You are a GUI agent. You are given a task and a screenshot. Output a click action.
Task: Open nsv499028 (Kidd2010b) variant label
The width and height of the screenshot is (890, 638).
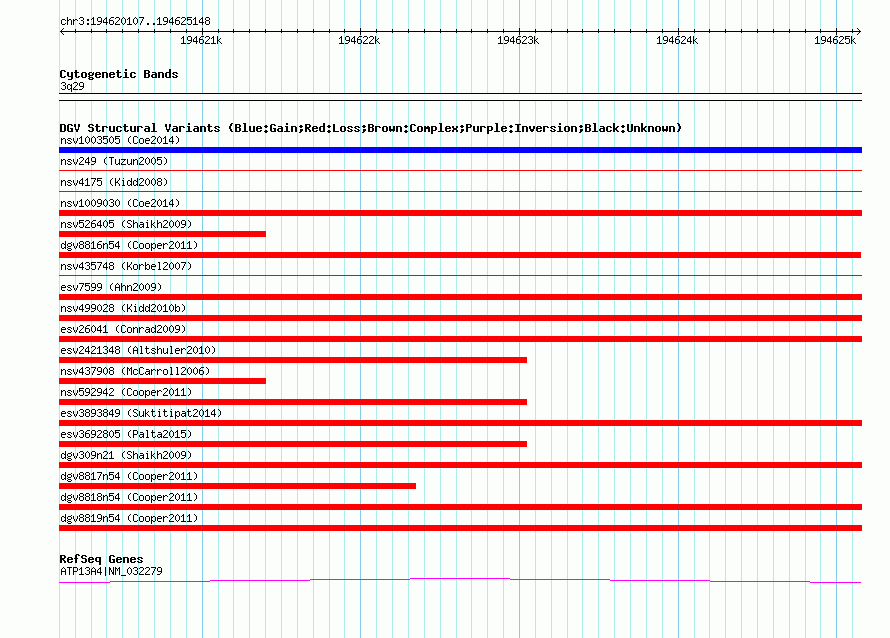click(123, 308)
